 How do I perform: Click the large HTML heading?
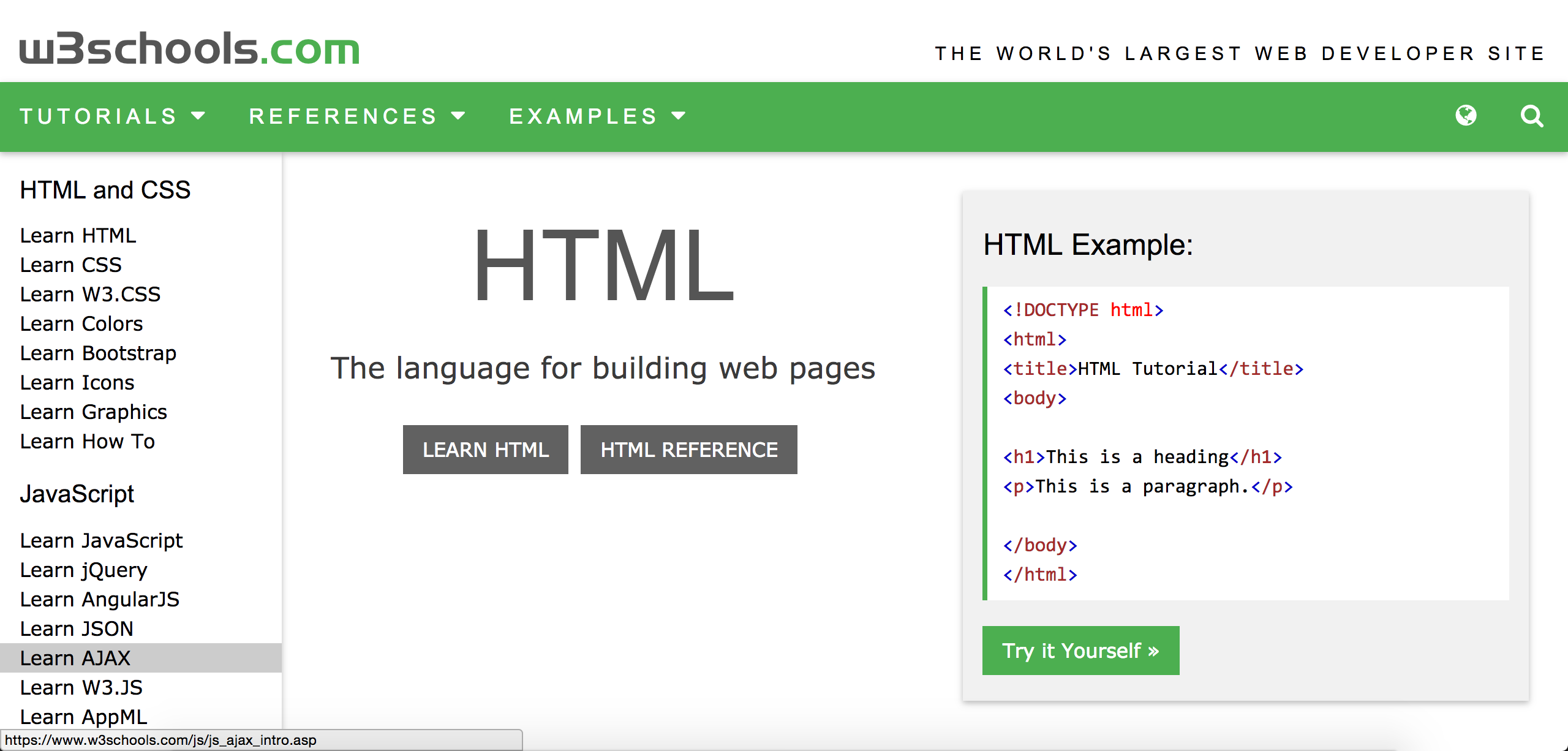pos(603,265)
